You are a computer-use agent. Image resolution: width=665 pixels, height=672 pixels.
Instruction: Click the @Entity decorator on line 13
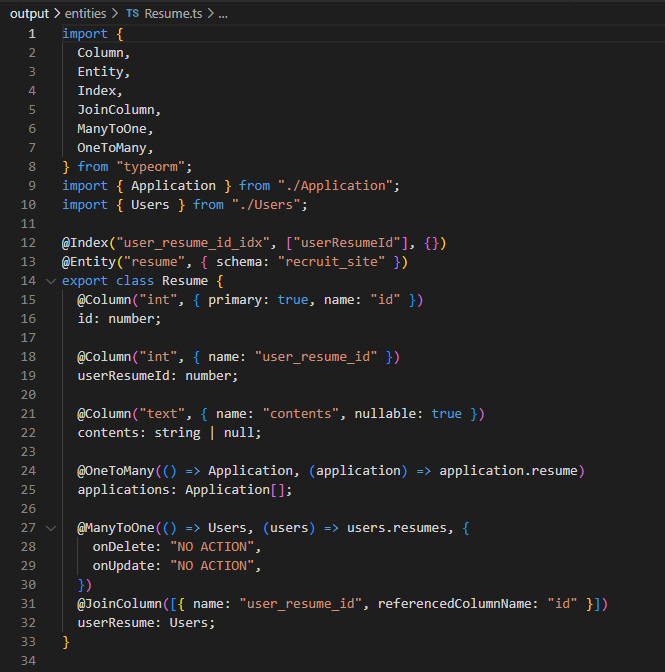coord(89,262)
